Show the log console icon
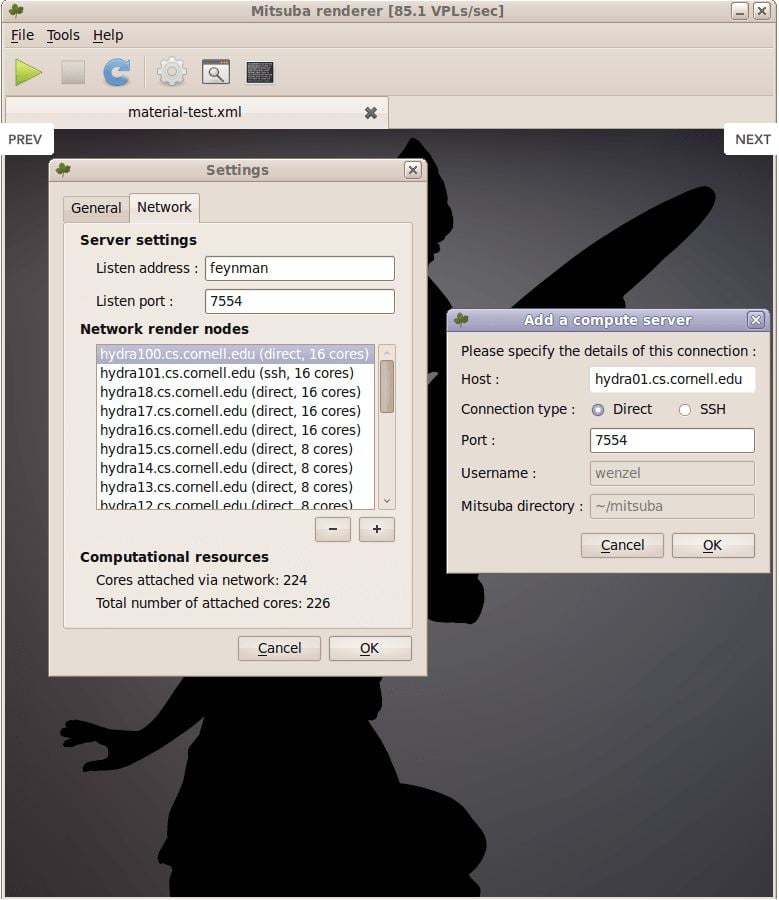 259,73
